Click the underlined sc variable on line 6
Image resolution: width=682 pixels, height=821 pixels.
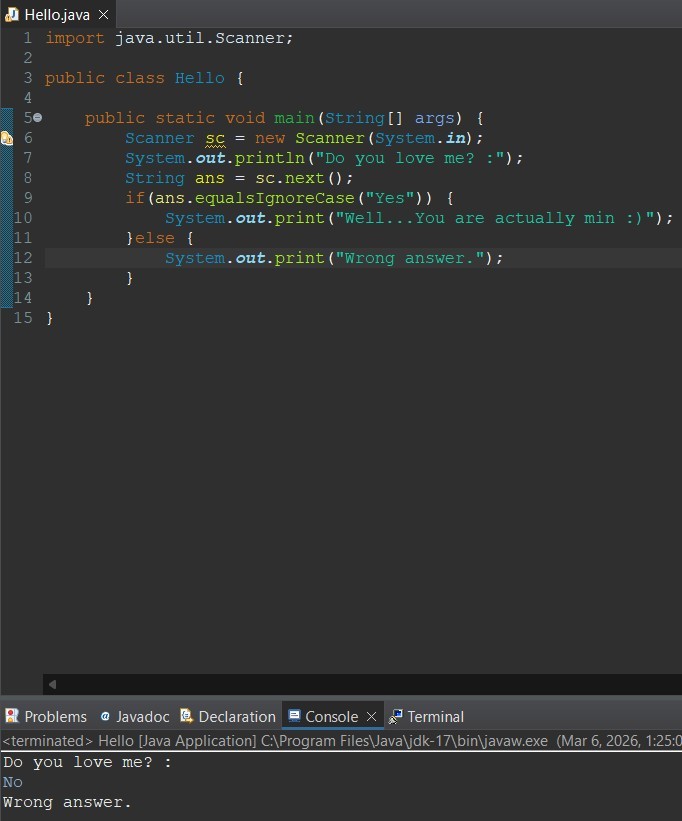215,138
